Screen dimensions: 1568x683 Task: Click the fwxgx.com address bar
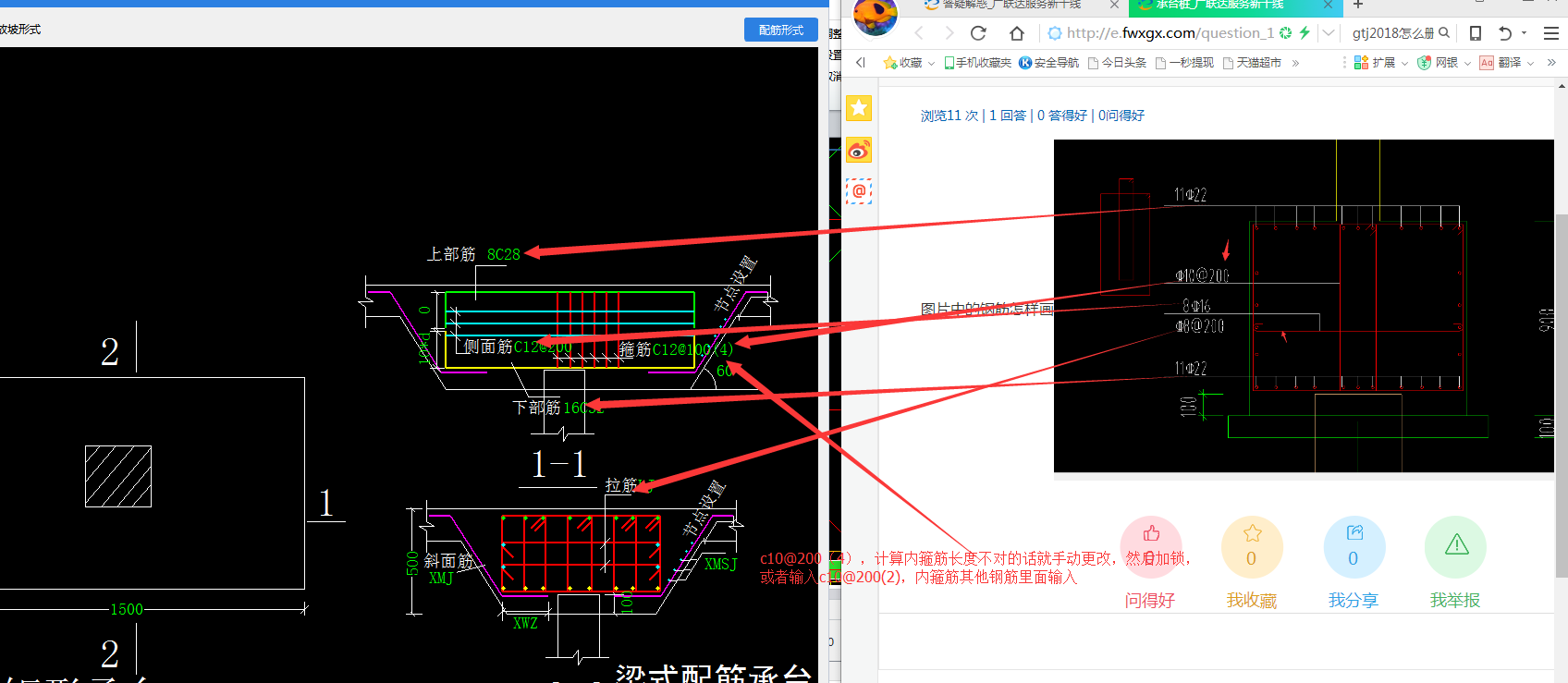(x=1170, y=33)
